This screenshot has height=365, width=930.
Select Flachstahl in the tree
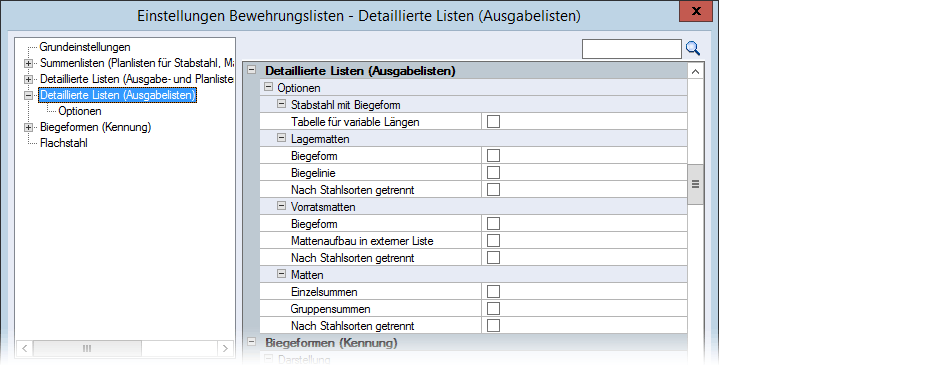pos(64,143)
